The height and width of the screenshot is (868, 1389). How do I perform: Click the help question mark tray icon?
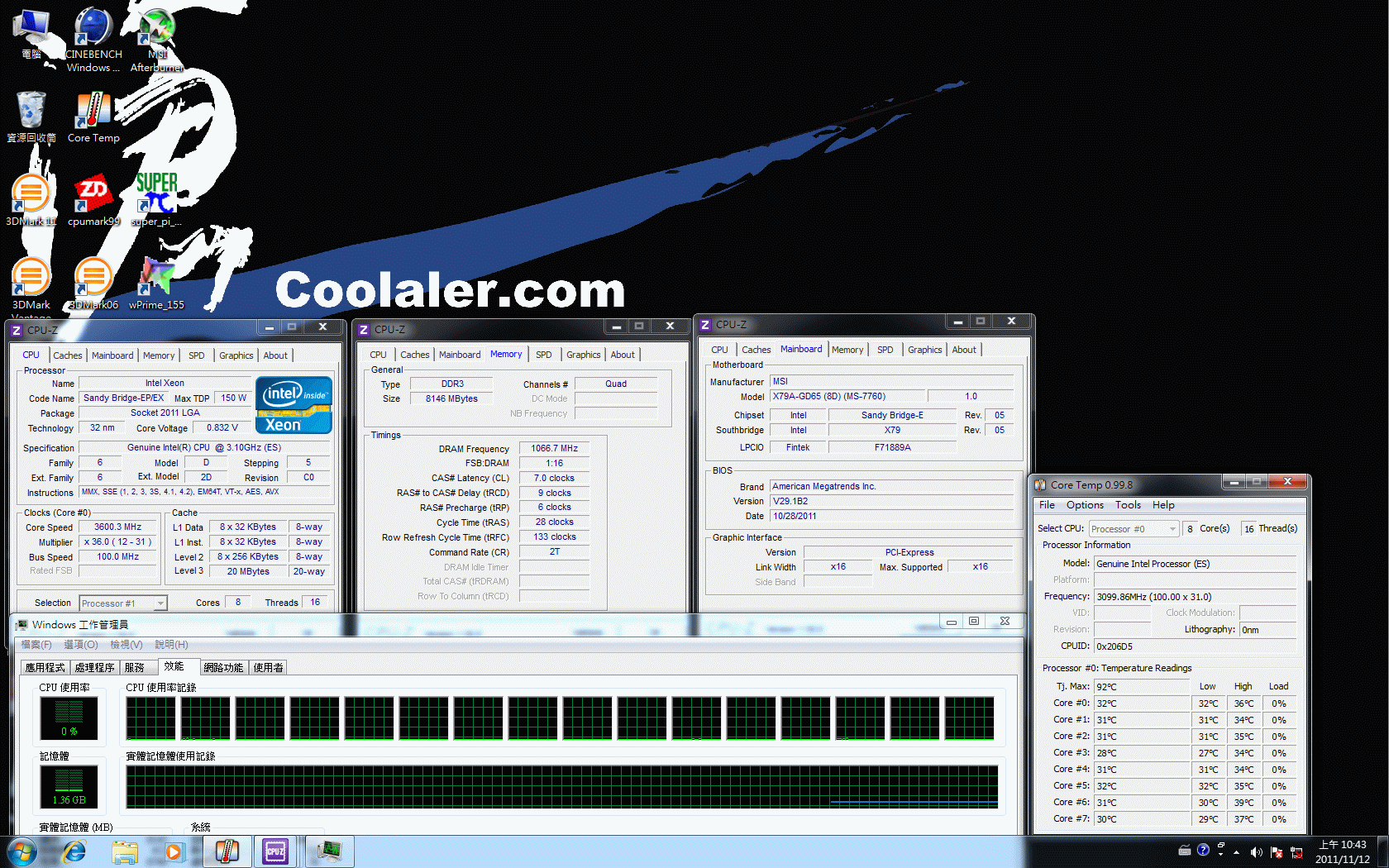click(x=1203, y=850)
